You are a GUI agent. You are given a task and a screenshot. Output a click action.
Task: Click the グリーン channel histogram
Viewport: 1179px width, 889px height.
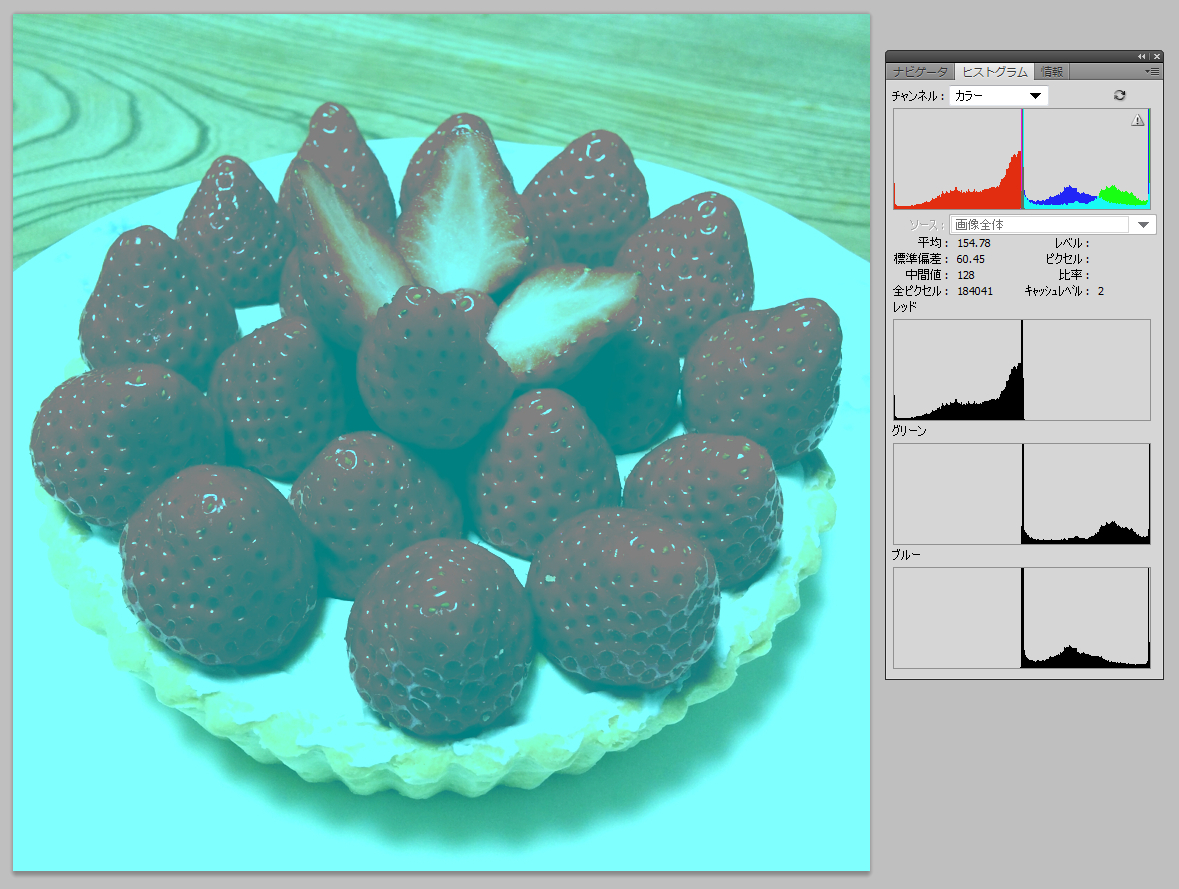click(1022, 494)
